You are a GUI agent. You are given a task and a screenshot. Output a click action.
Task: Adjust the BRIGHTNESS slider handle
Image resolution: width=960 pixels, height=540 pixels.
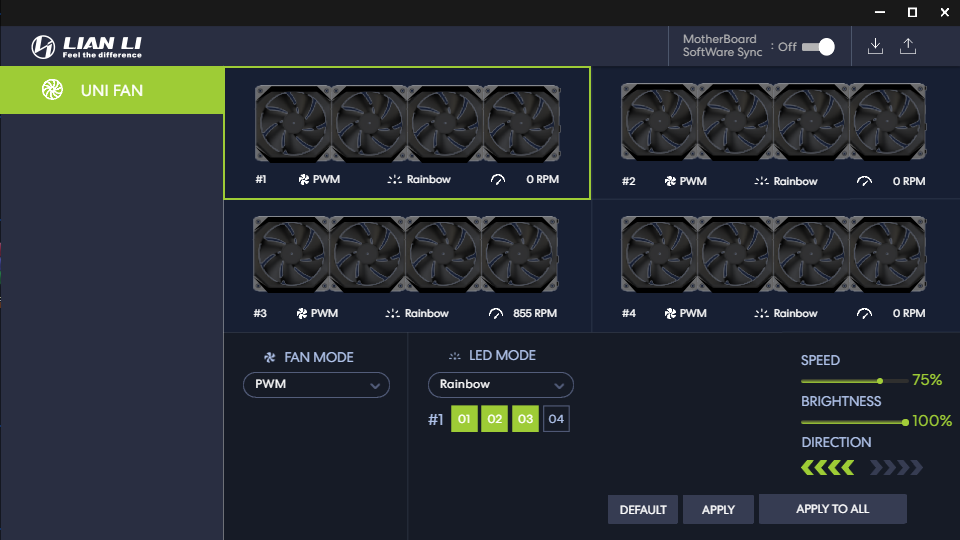click(x=905, y=422)
